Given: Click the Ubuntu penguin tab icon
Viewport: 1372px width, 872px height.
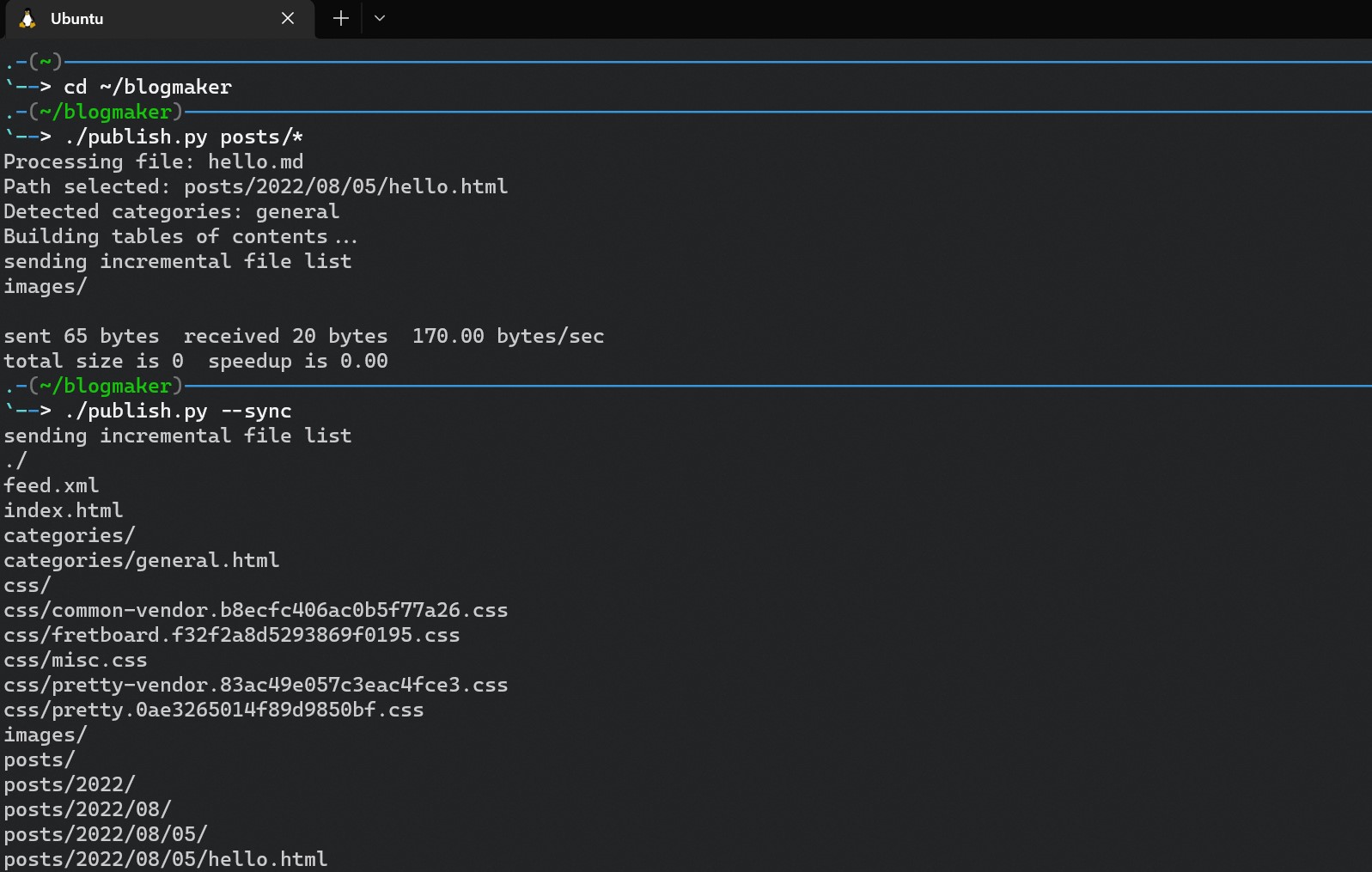Looking at the screenshot, I should (x=27, y=18).
